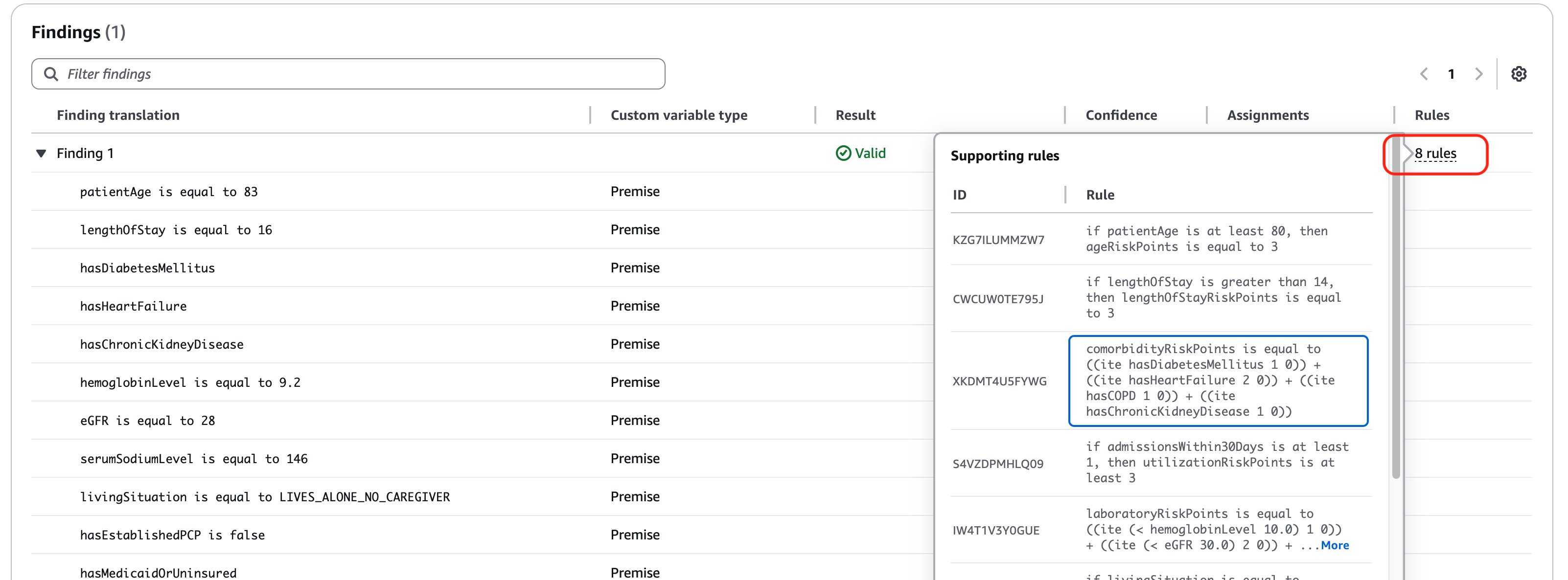Click the Custom variable type column header
Screen dimensions: 1568x580
(x=678, y=115)
